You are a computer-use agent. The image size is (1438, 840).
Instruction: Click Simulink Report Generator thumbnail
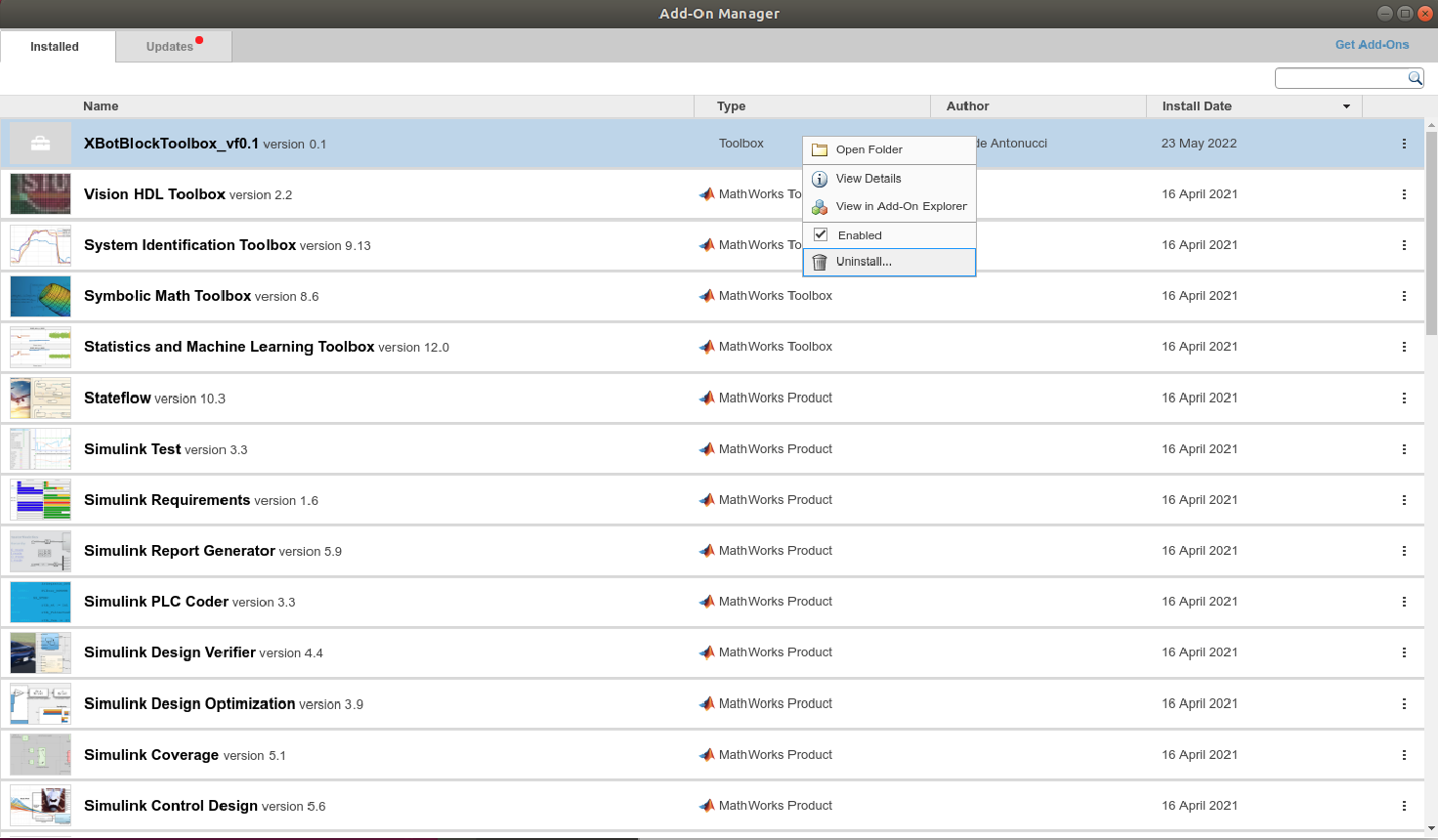point(40,551)
